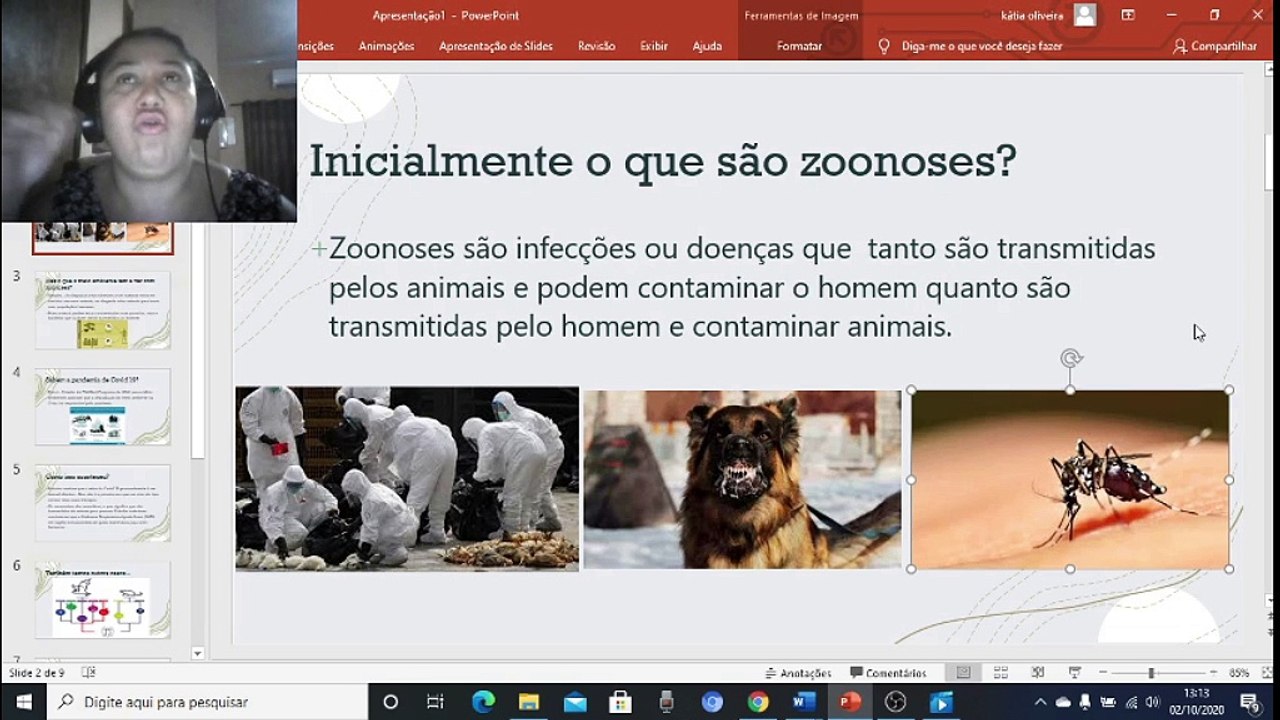Expand hidden system tray icons chevron

[x=1040, y=702]
